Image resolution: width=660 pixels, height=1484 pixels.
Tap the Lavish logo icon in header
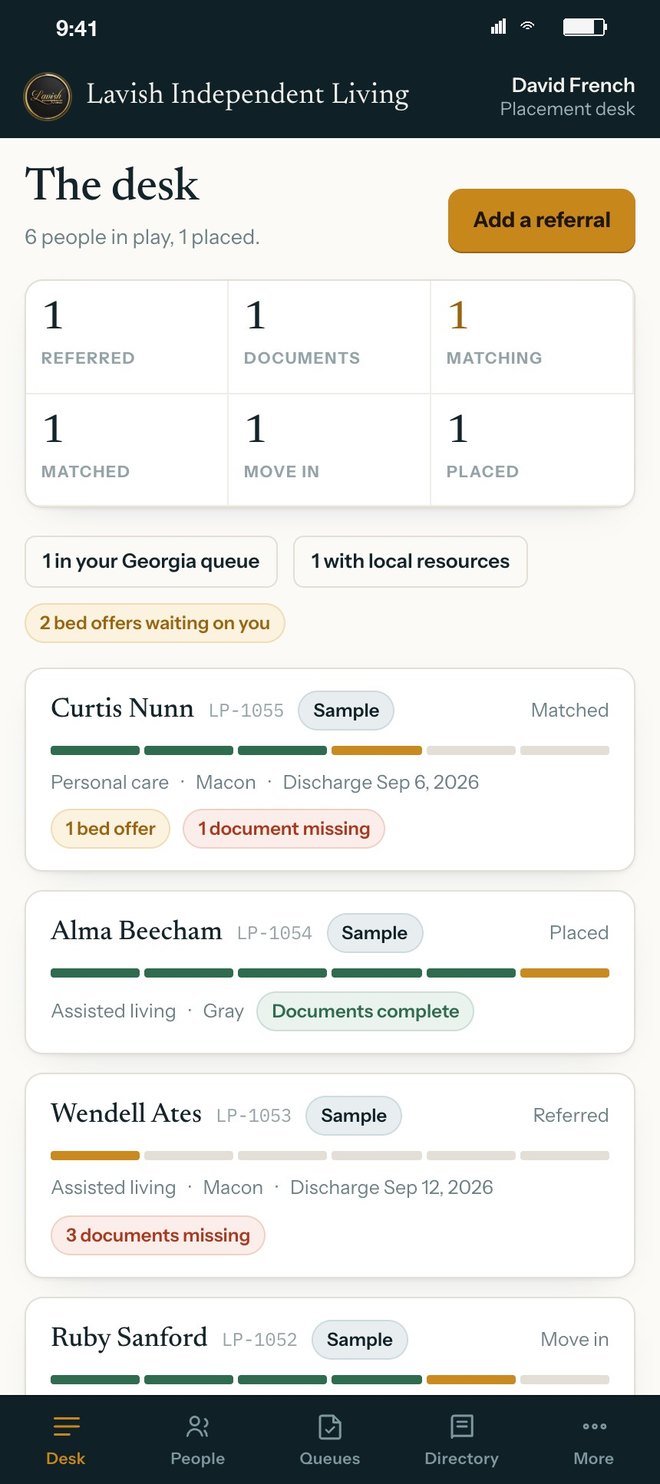pyautogui.click(x=47, y=97)
